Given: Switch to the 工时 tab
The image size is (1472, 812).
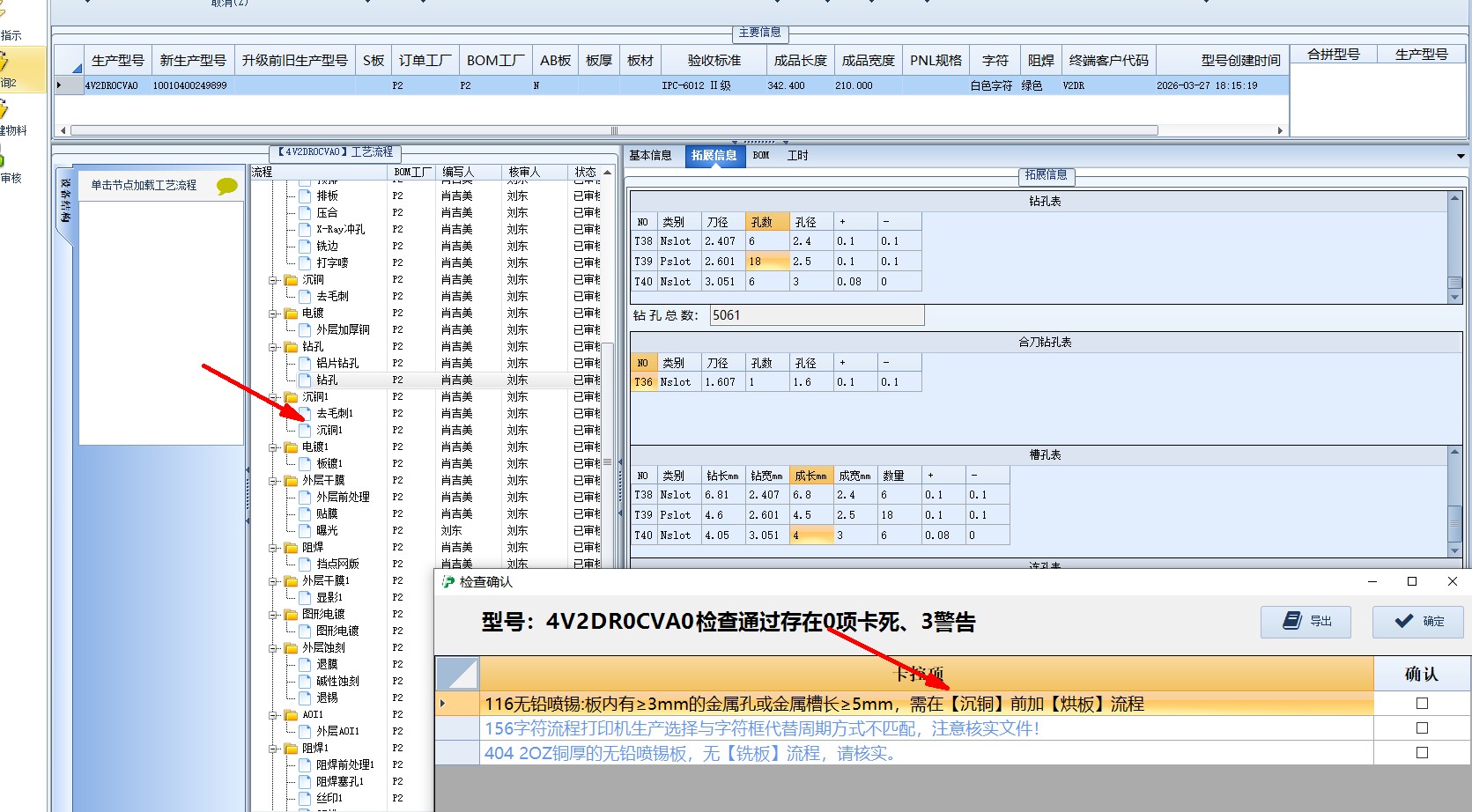Looking at the screenshot, I should (798, 156).
